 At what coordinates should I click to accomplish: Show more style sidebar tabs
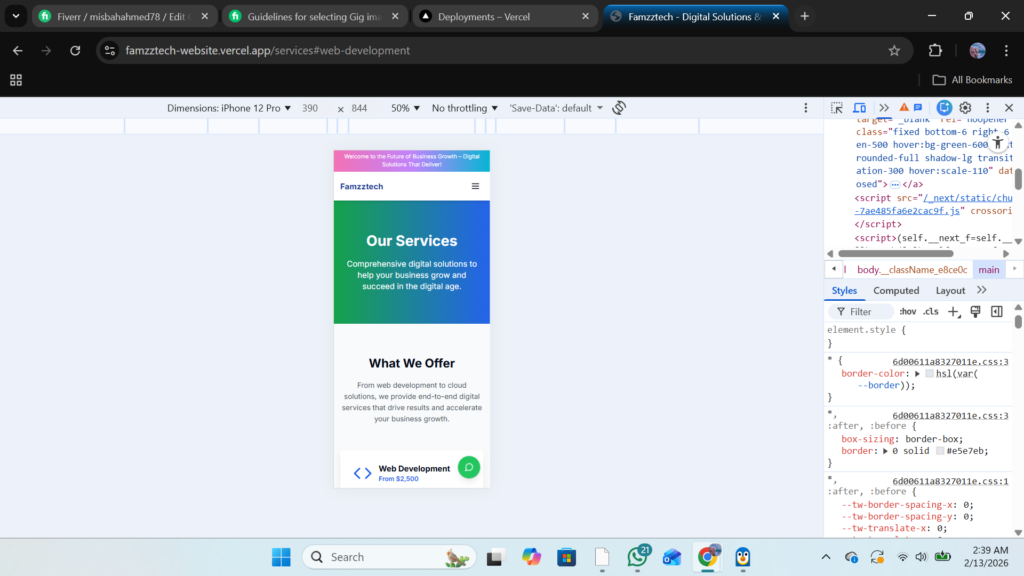[982, 290]
